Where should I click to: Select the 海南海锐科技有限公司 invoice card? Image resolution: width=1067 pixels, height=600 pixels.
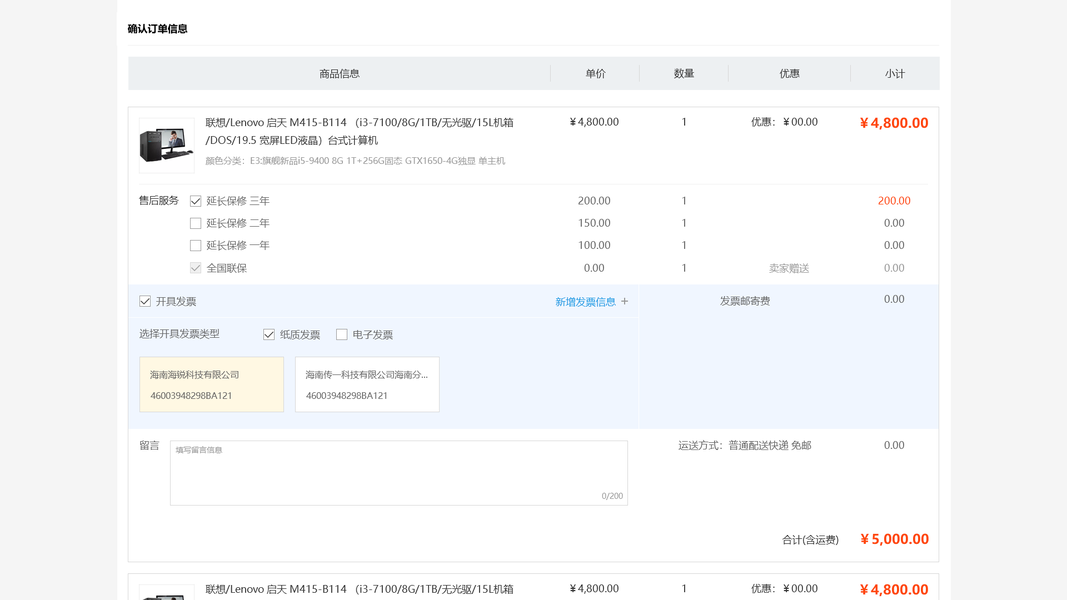(212, 384)
